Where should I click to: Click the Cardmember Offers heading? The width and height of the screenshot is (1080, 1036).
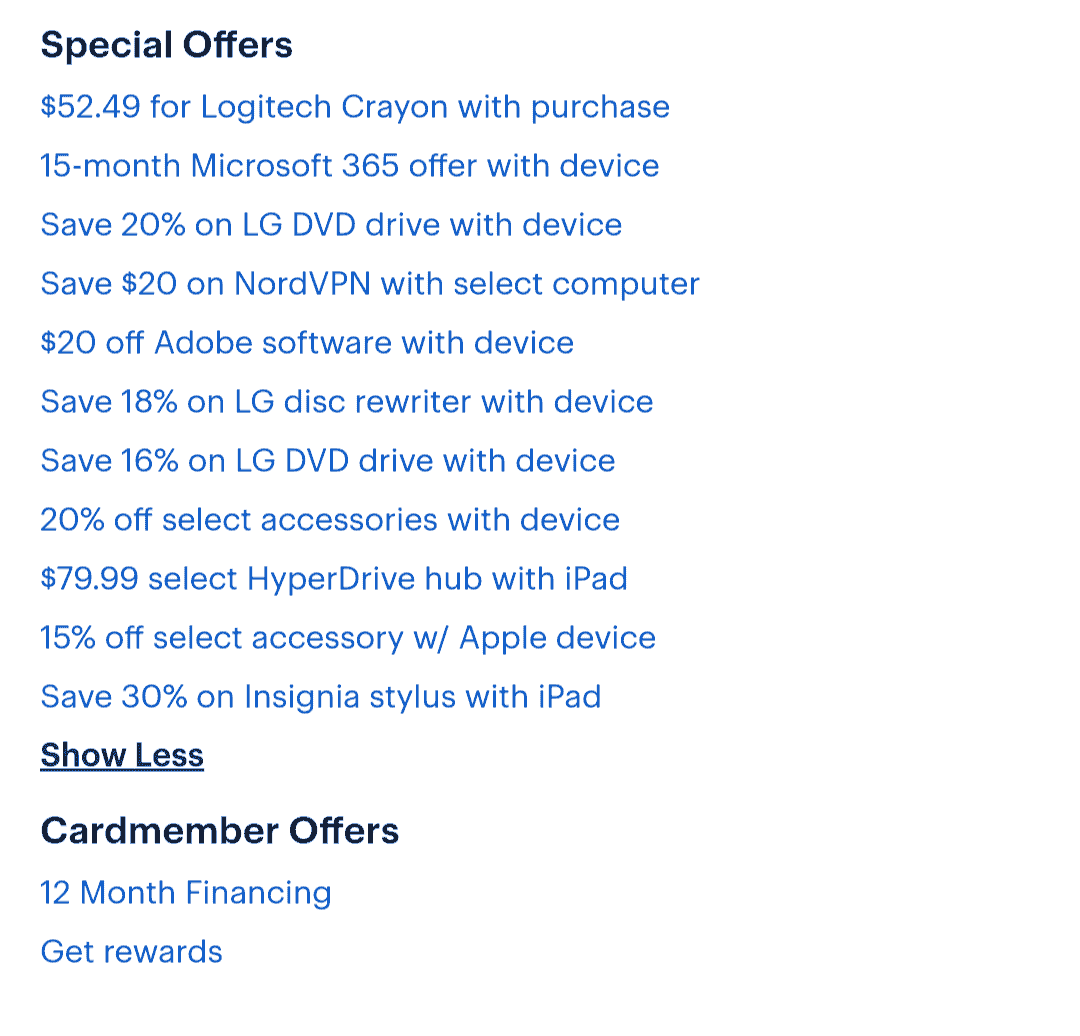(x=220, y=831)
